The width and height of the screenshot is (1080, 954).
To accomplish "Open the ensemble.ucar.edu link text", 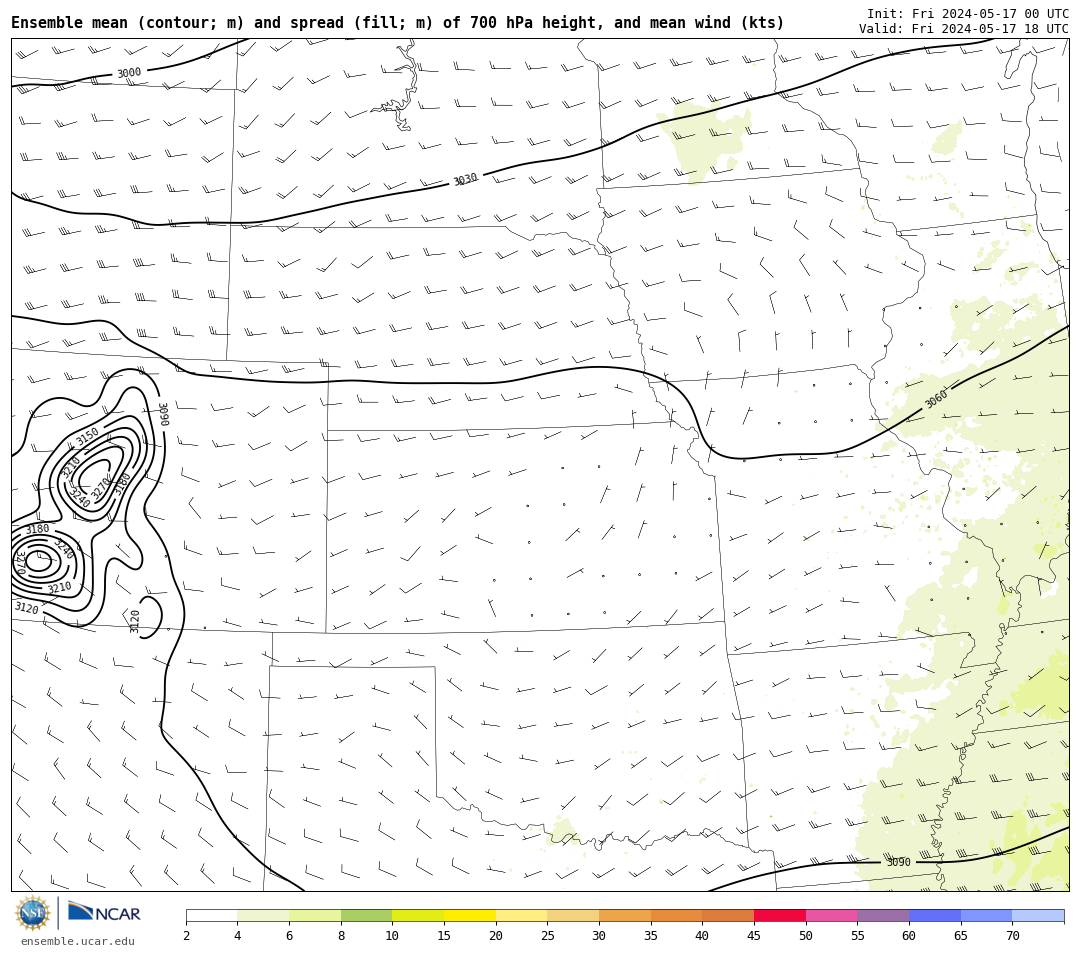I will click(x=78, y=941).
